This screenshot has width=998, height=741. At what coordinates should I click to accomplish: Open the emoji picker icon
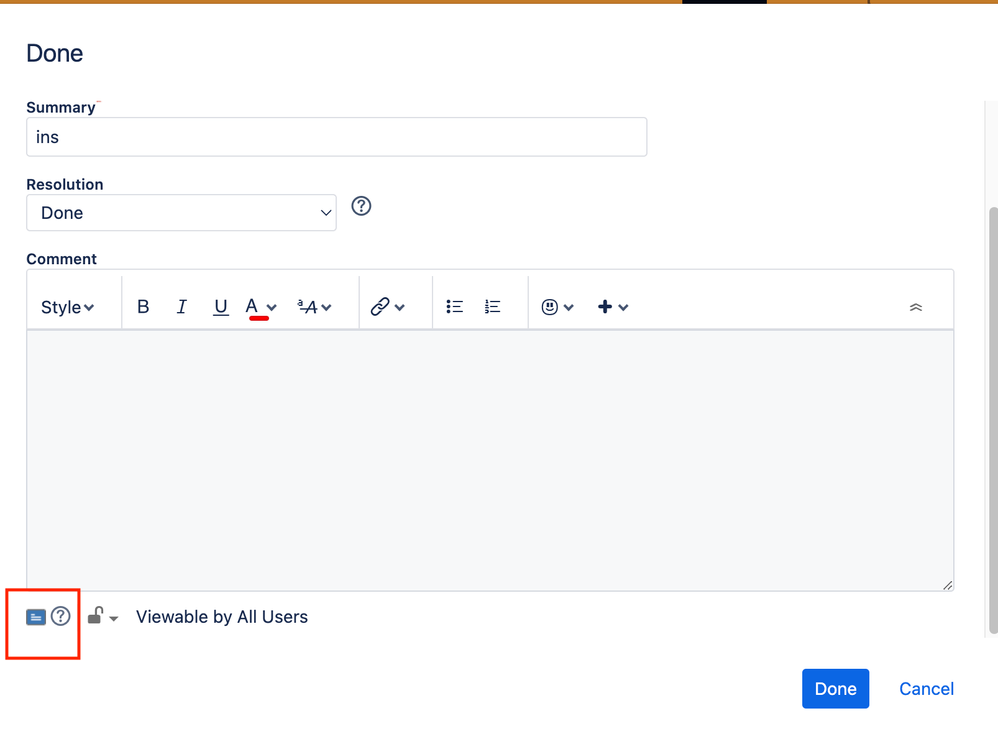click(551, 306)
